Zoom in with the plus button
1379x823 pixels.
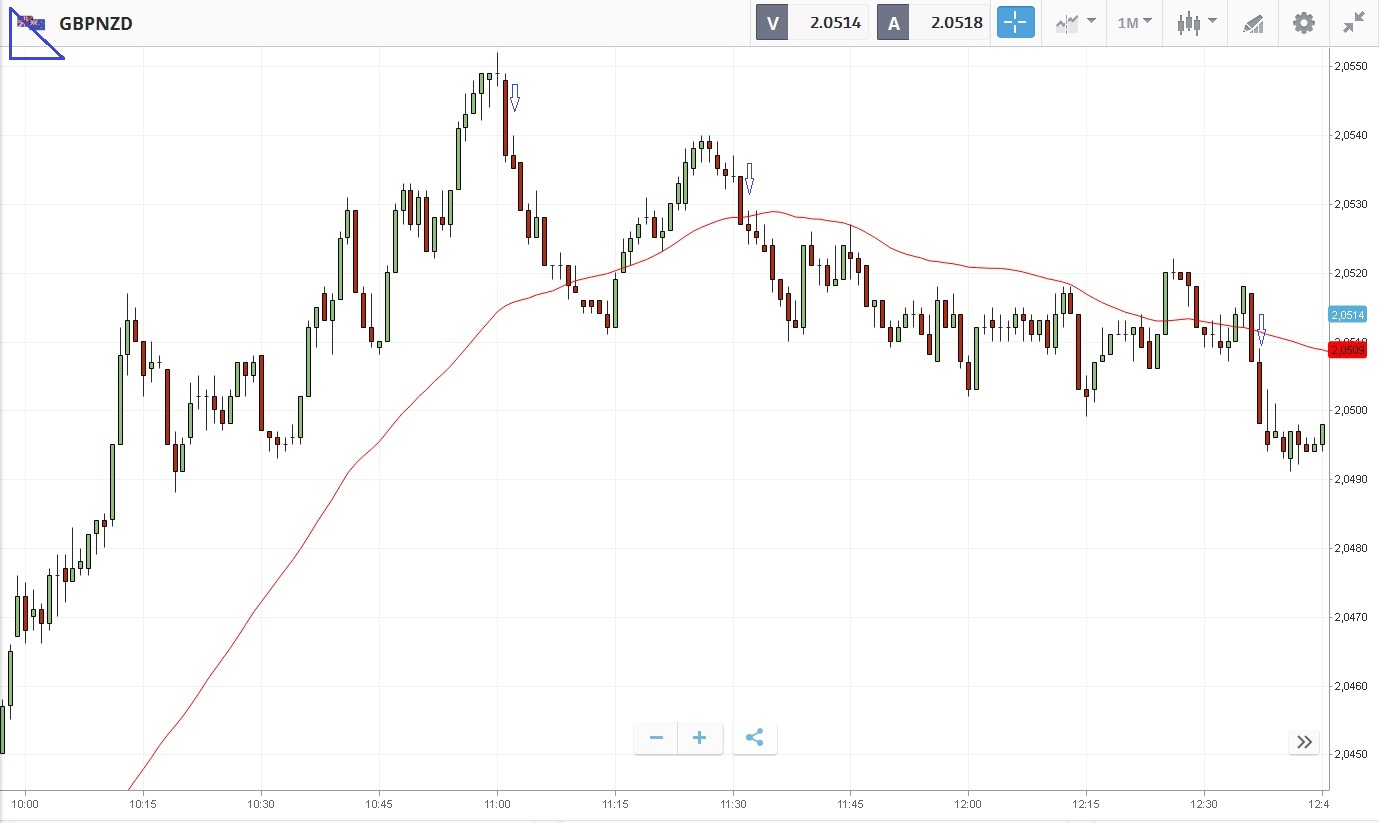tap(700, 738)
